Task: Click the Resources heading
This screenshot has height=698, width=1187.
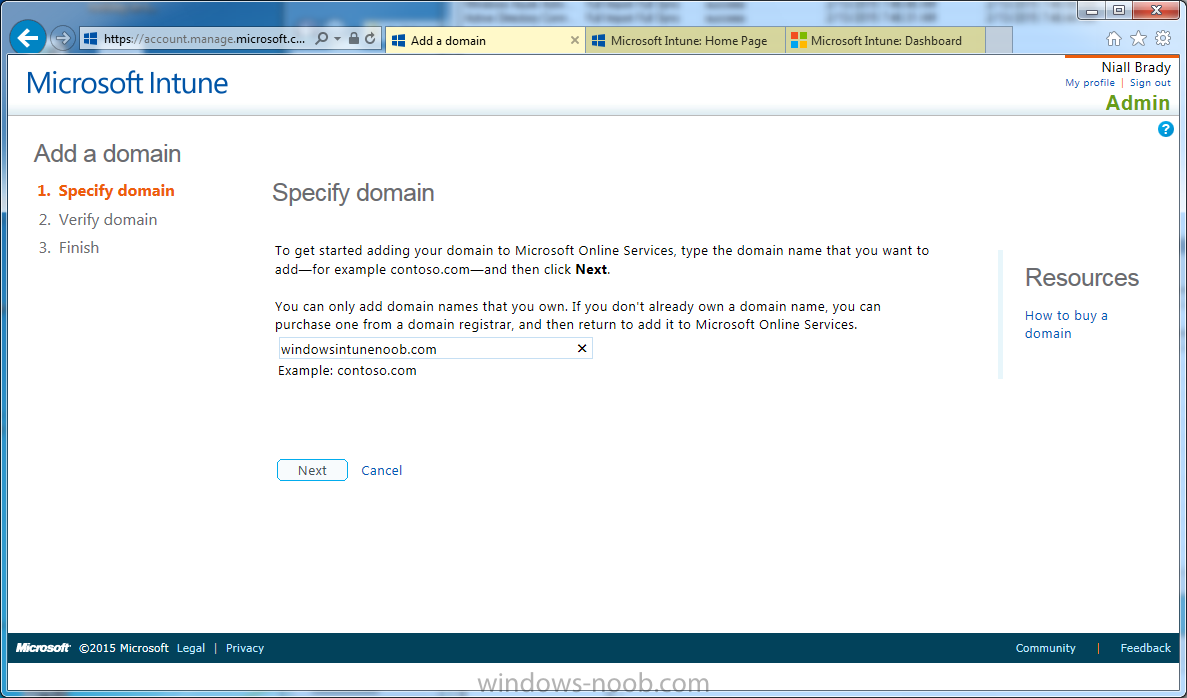Action: [1082, 277]
